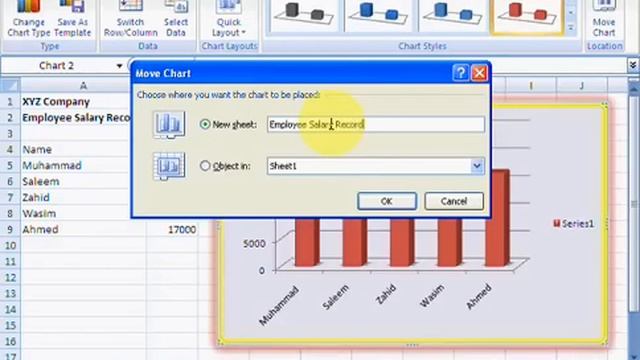
Task: Click the Move Chart ribbon icon
Action: click(x=604, y=19)
